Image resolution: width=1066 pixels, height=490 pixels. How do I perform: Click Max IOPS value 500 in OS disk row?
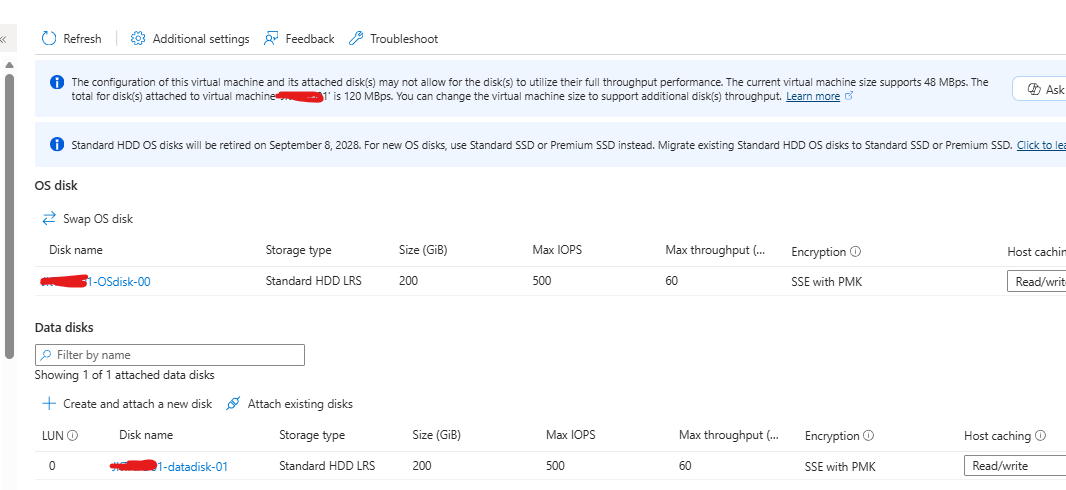(542, 281)
